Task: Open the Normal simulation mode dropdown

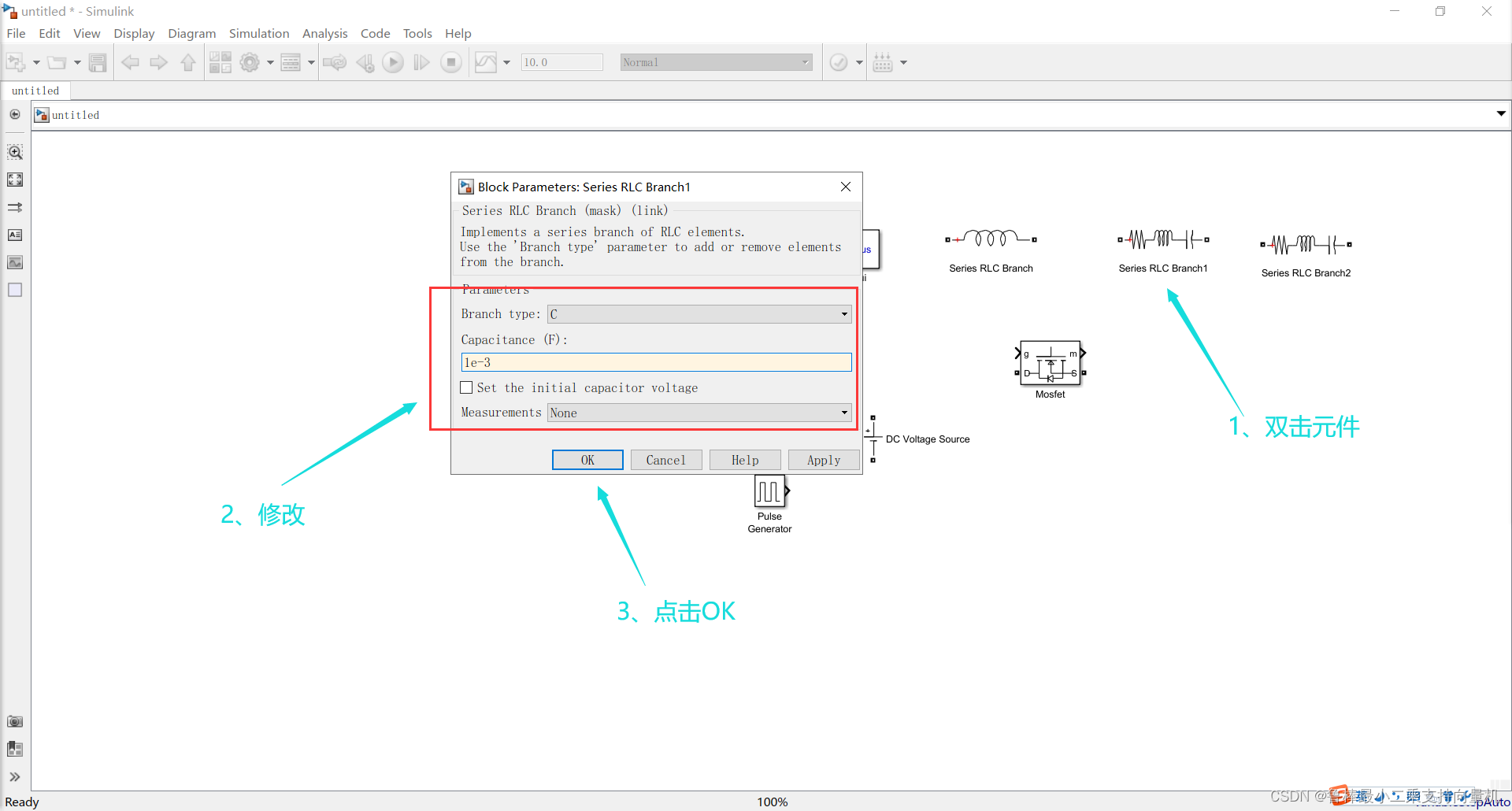Action: coord(716,62)
